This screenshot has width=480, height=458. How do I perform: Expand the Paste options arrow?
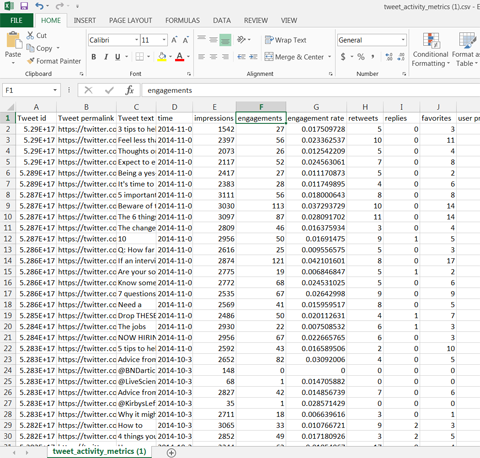pyautogui.click(x=13, y=63)
